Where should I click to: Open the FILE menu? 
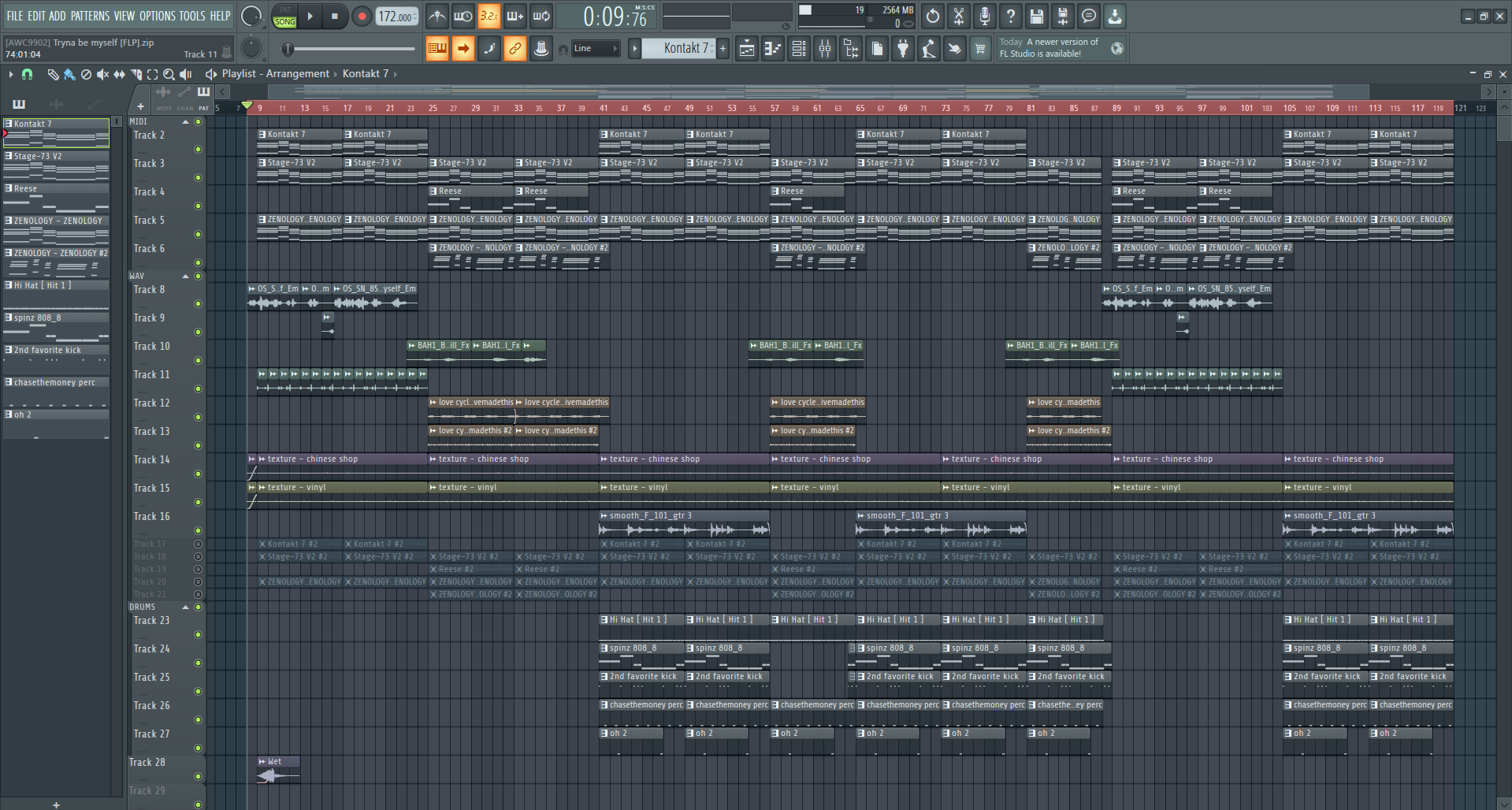point(14,16)
